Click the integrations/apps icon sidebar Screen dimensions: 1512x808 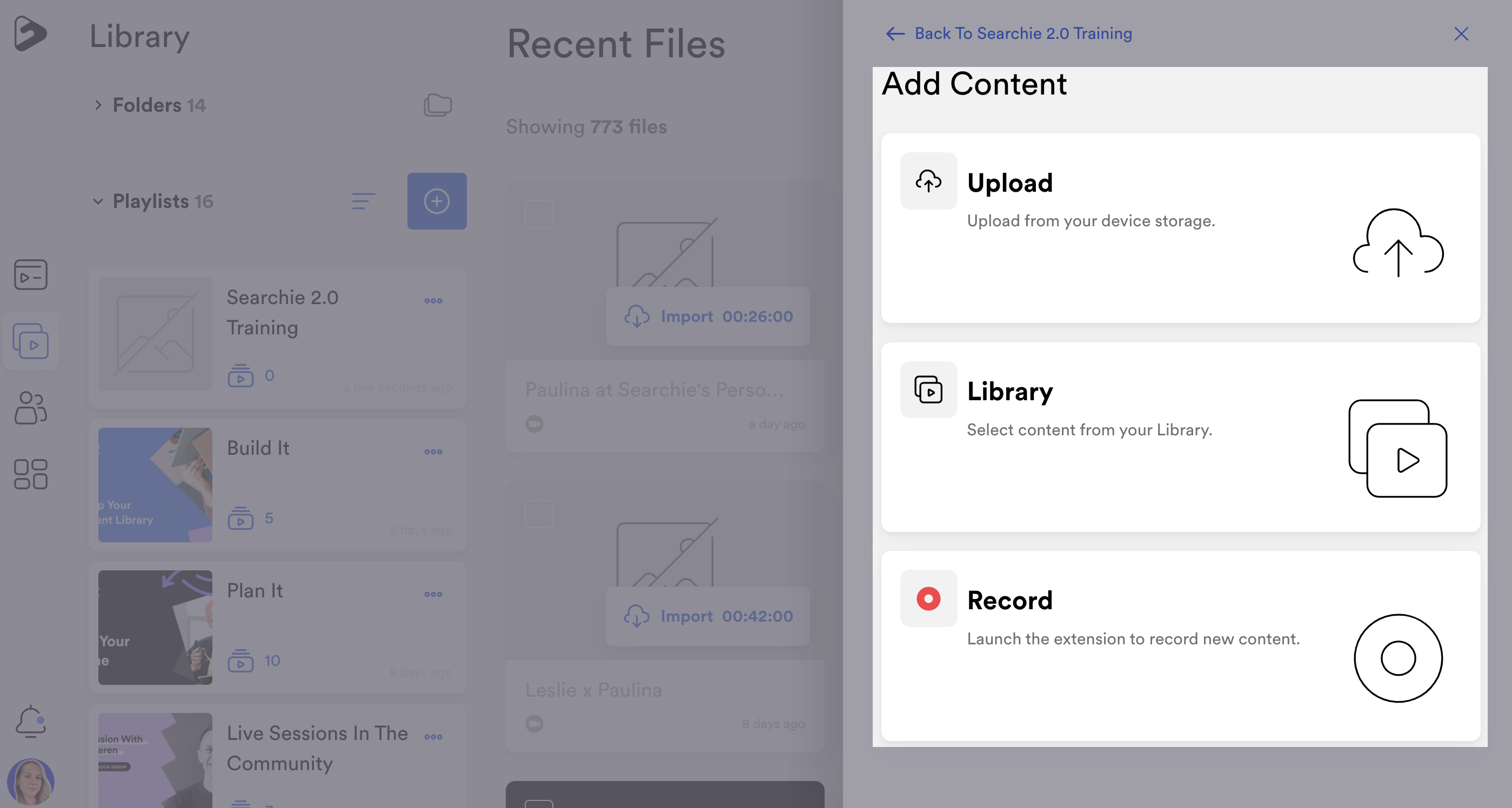click(30, 473)
